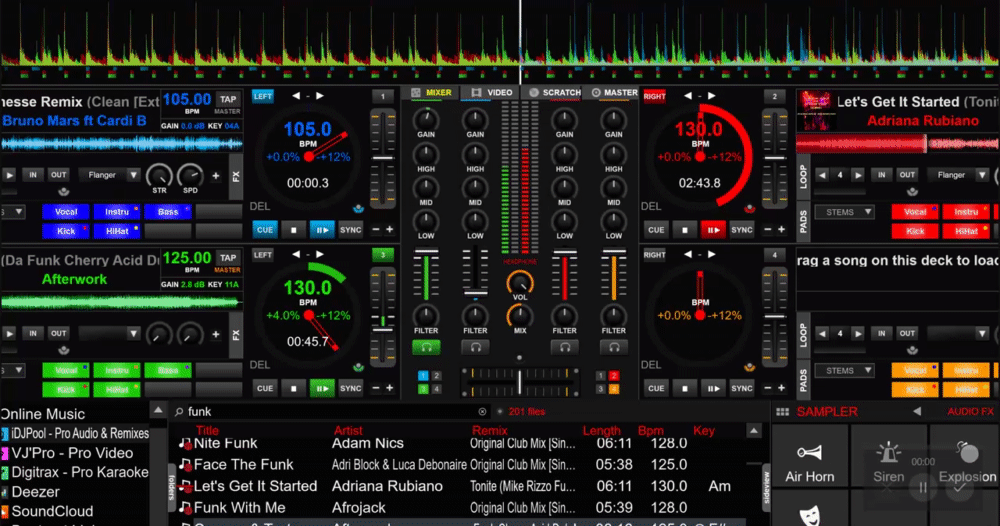Toggle play/pause on deck 1
Image resolution: width=1000 pixels, height=526 pixels.
[322, 230]
